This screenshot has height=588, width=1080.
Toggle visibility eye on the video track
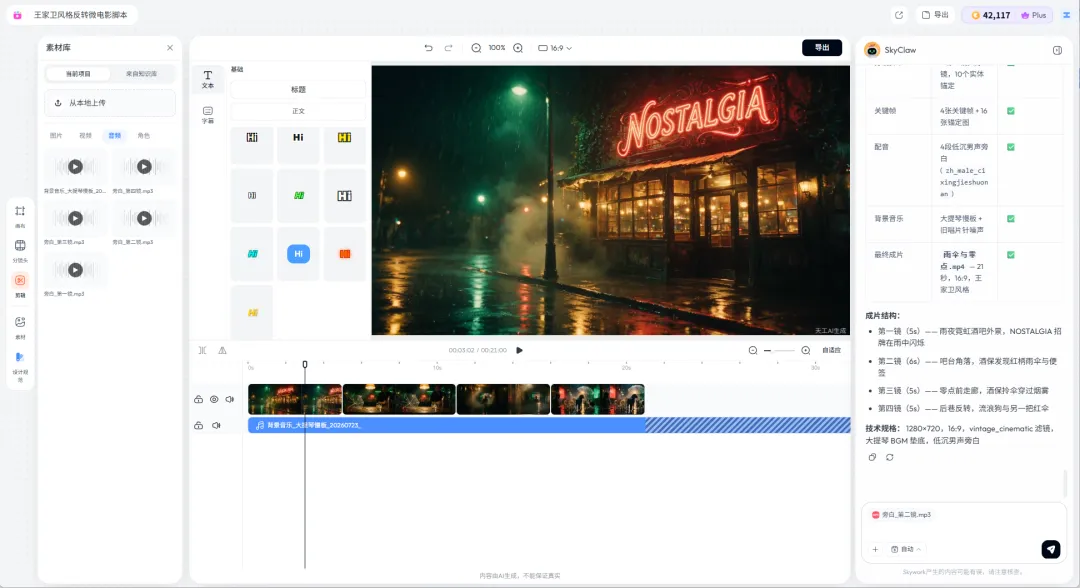214,399
